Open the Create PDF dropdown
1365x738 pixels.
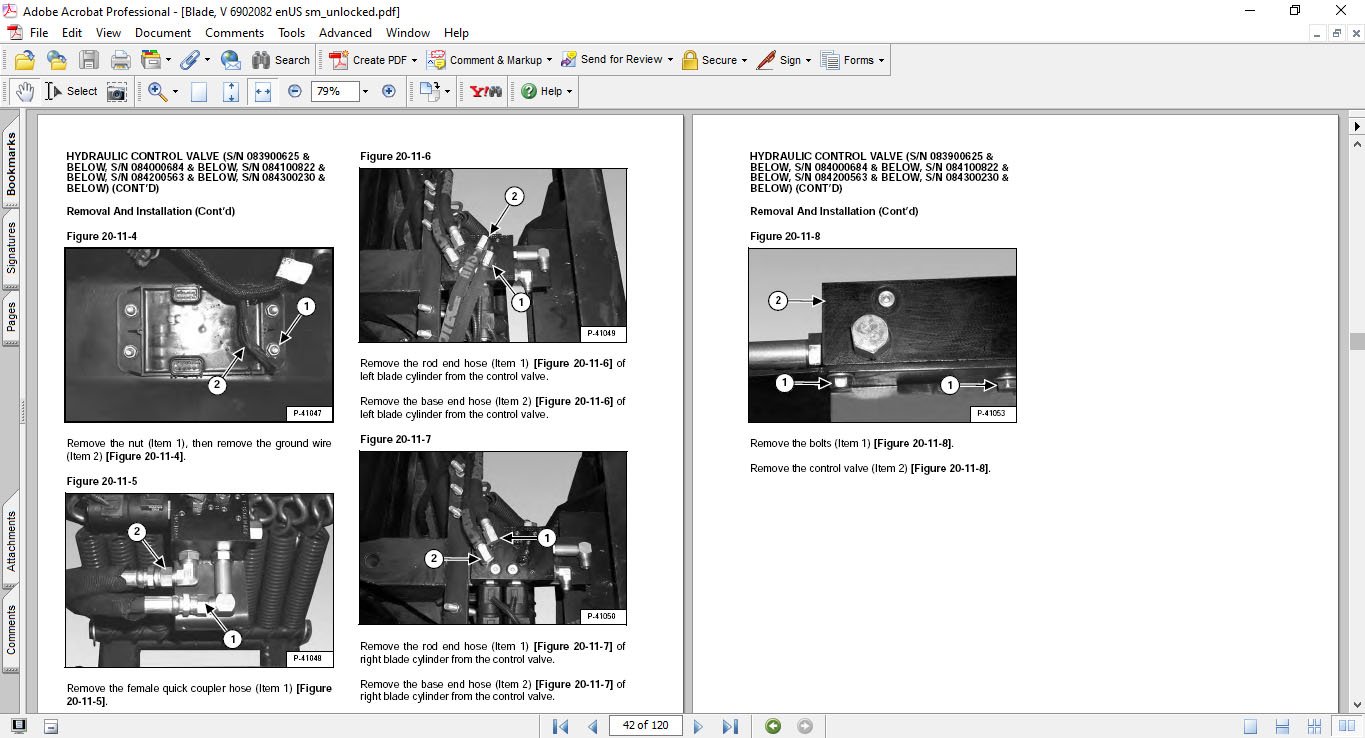coord(373,60)
